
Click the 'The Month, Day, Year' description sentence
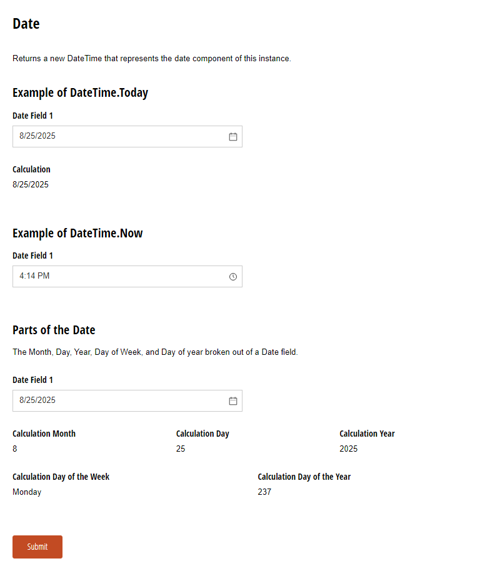pyautogui.click(x=155, y=352)
